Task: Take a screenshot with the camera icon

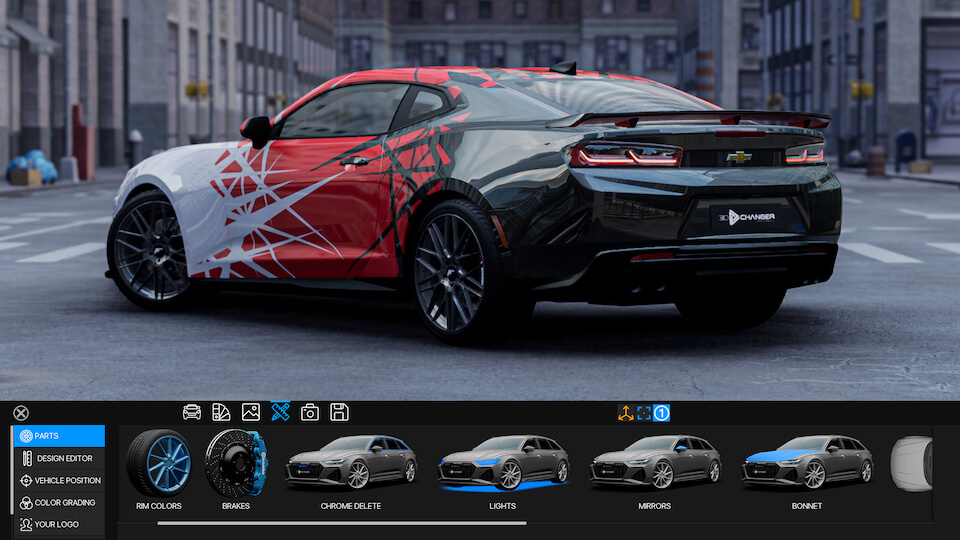Action: pyautogui.click(x=310, y=412)
